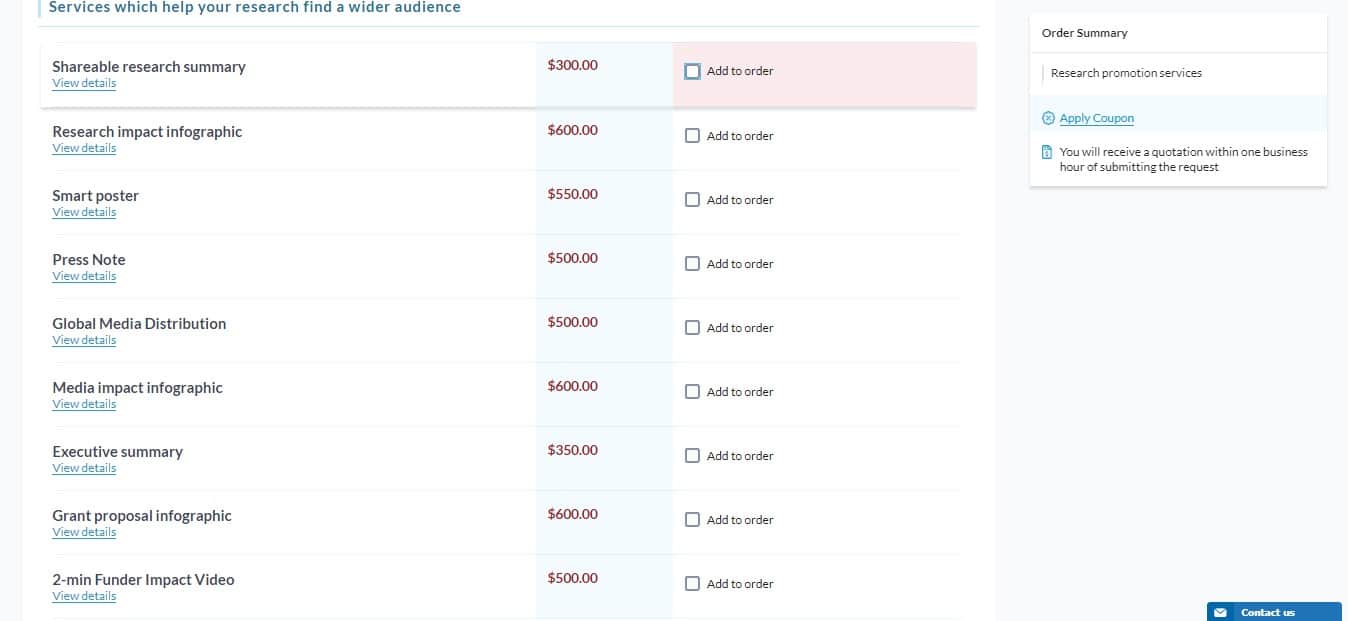
Task: Open View details under Press Note
Action: (84, 276)
